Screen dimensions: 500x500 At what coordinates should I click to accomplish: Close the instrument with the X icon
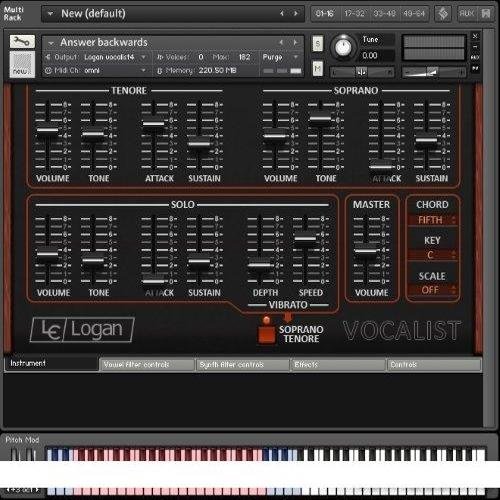(475, 36)
